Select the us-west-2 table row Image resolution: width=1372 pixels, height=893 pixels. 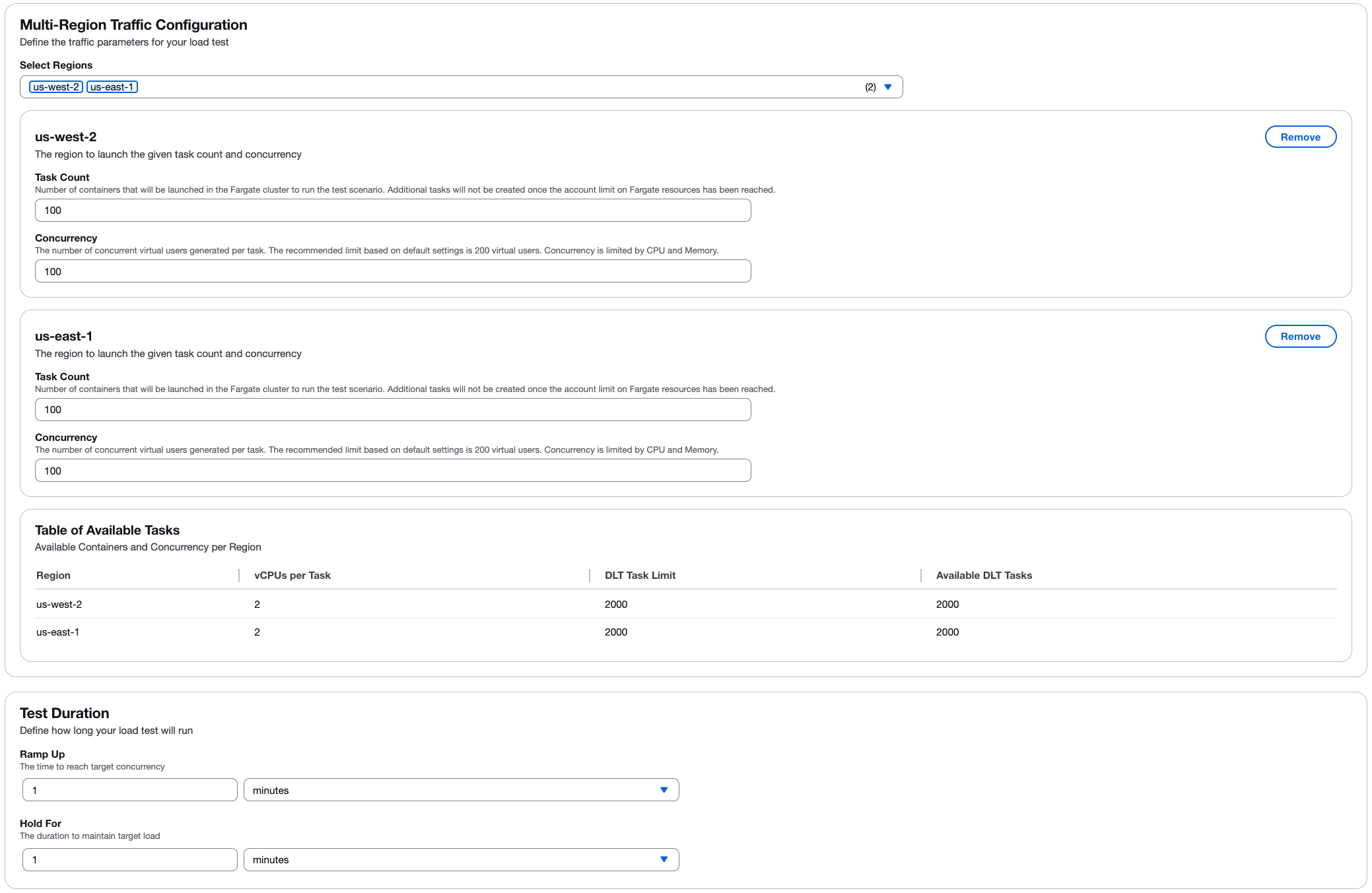pyautogui.click(x=59, y=605)
